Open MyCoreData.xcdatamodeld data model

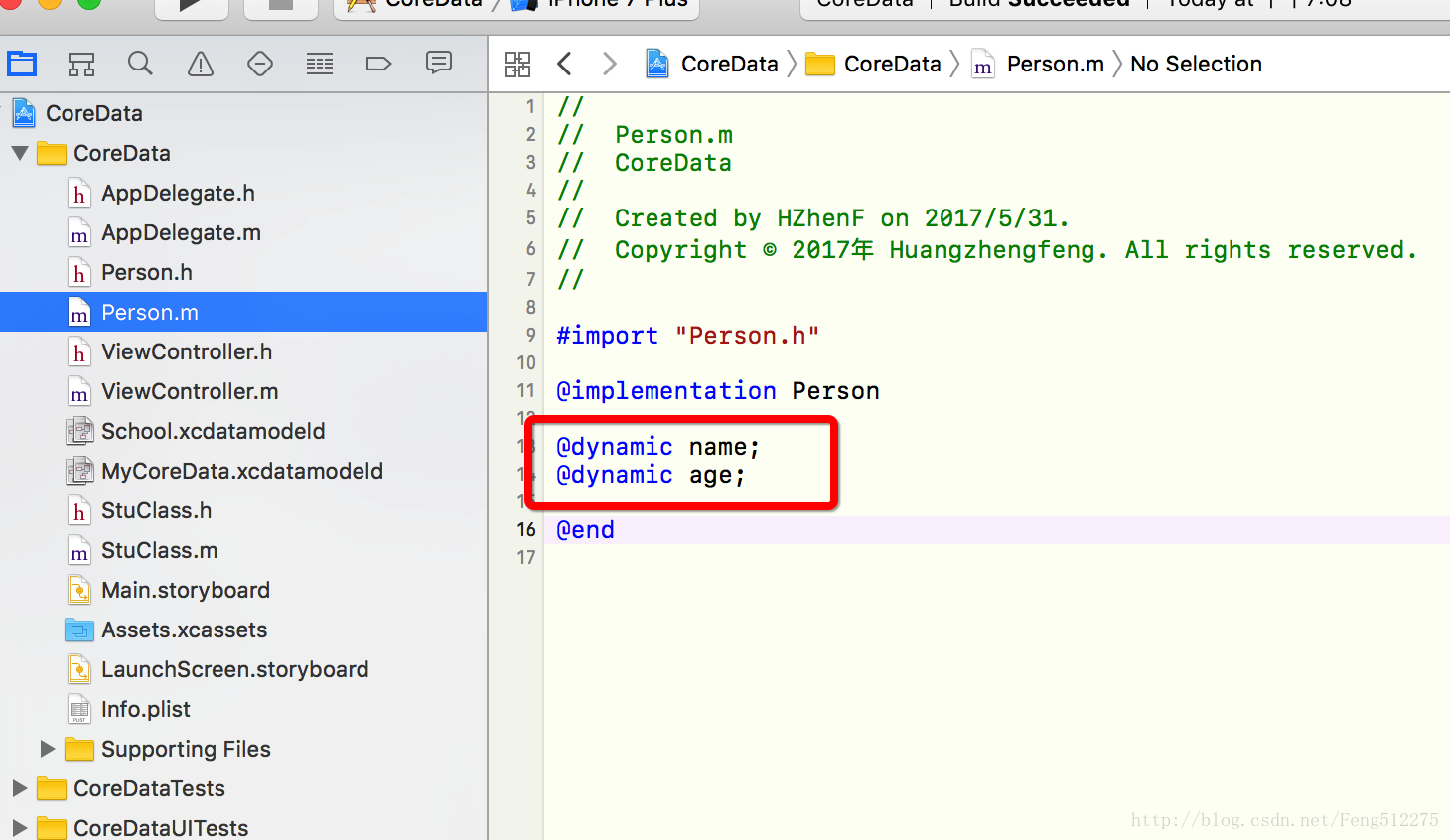tap(243, 471)
